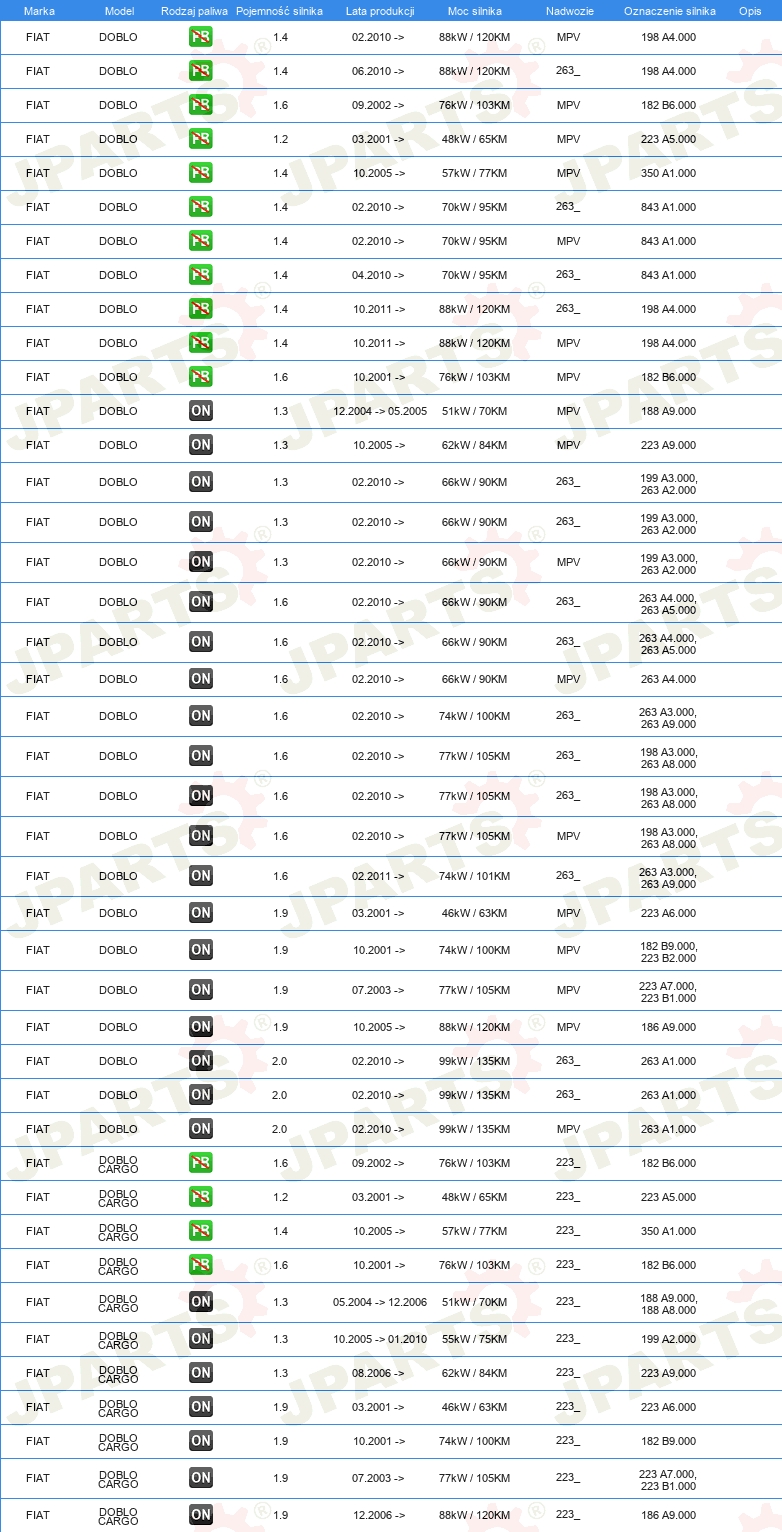Click the Lata produkcji column header
Screen dimensions: 782x1532
379,11
